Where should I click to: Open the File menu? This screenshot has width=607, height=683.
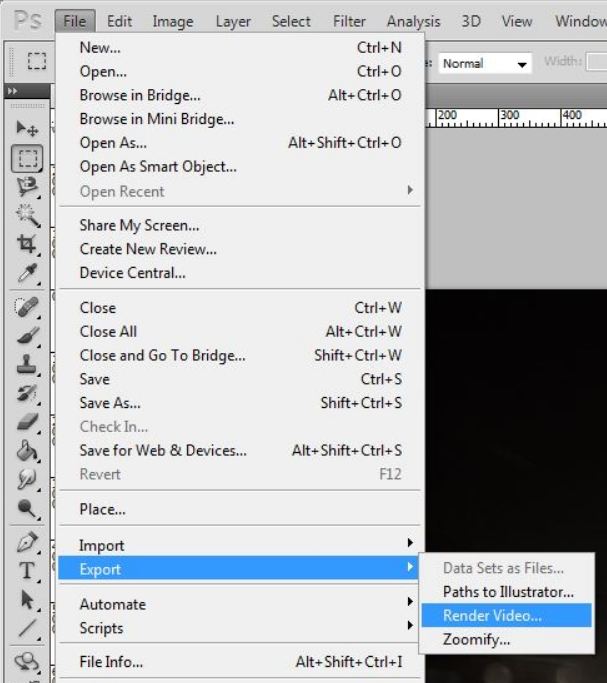pyautogui.click(x=75, y=21)
